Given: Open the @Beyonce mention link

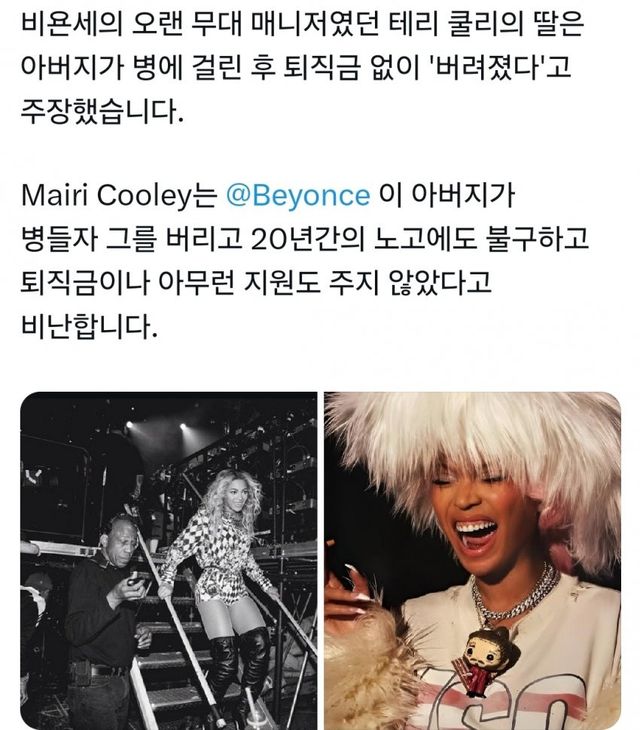Looking at the screenshot, I should 298,195.
